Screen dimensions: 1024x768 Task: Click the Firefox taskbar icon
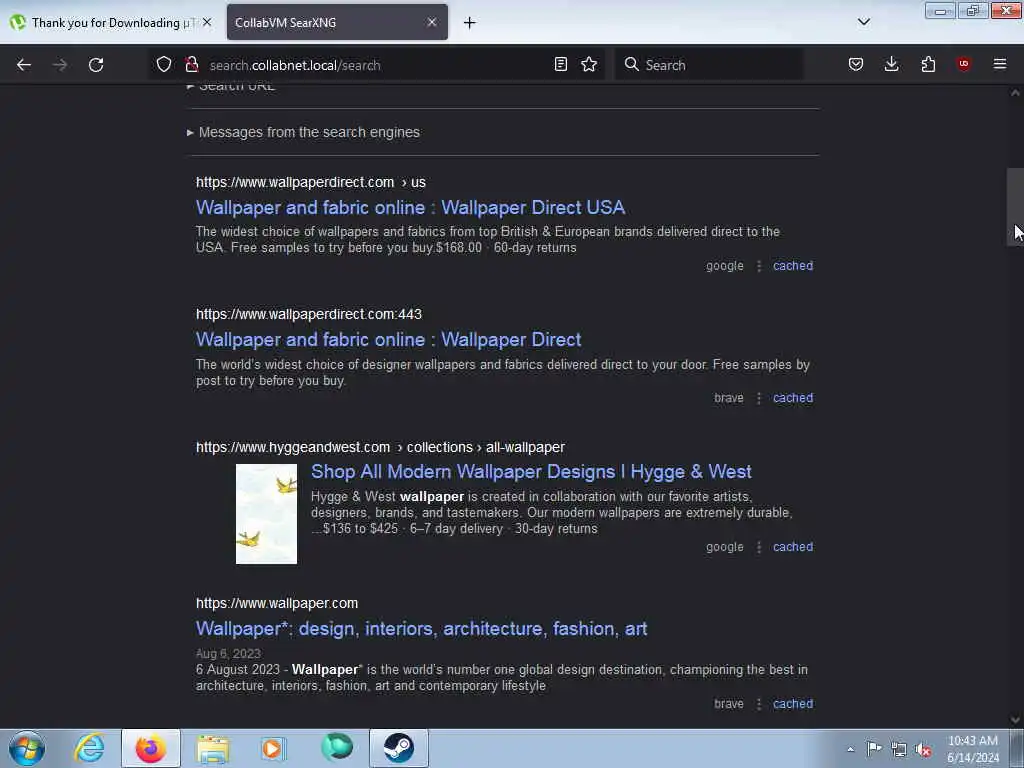151,748
